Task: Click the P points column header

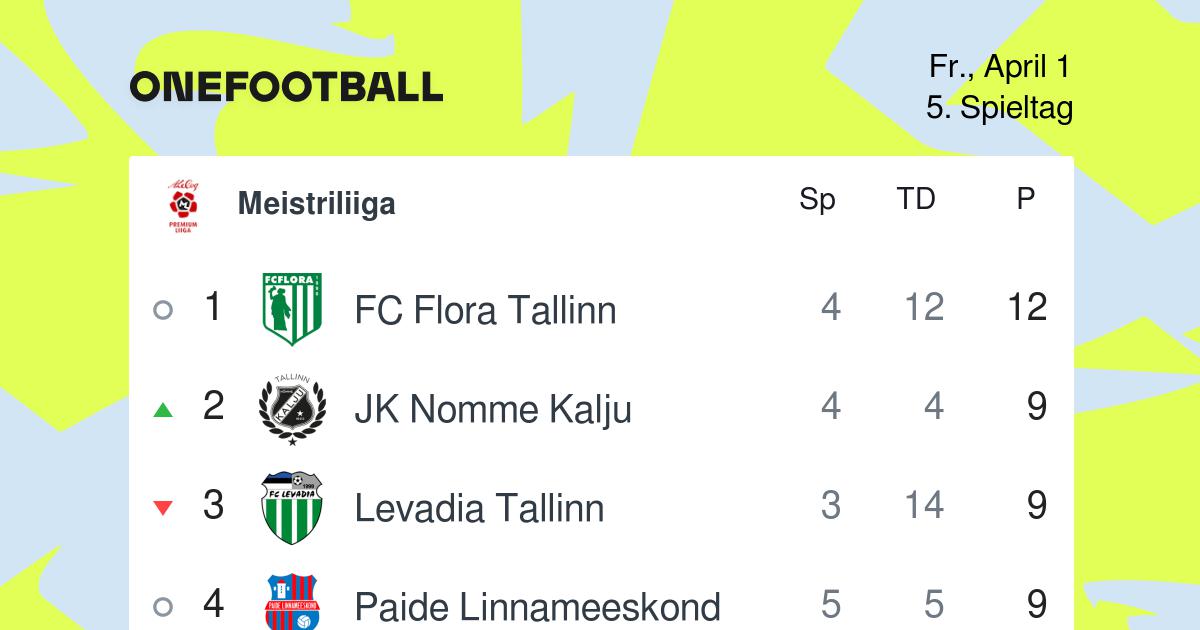Action: pyautogui.click(x=1026, y=199)
